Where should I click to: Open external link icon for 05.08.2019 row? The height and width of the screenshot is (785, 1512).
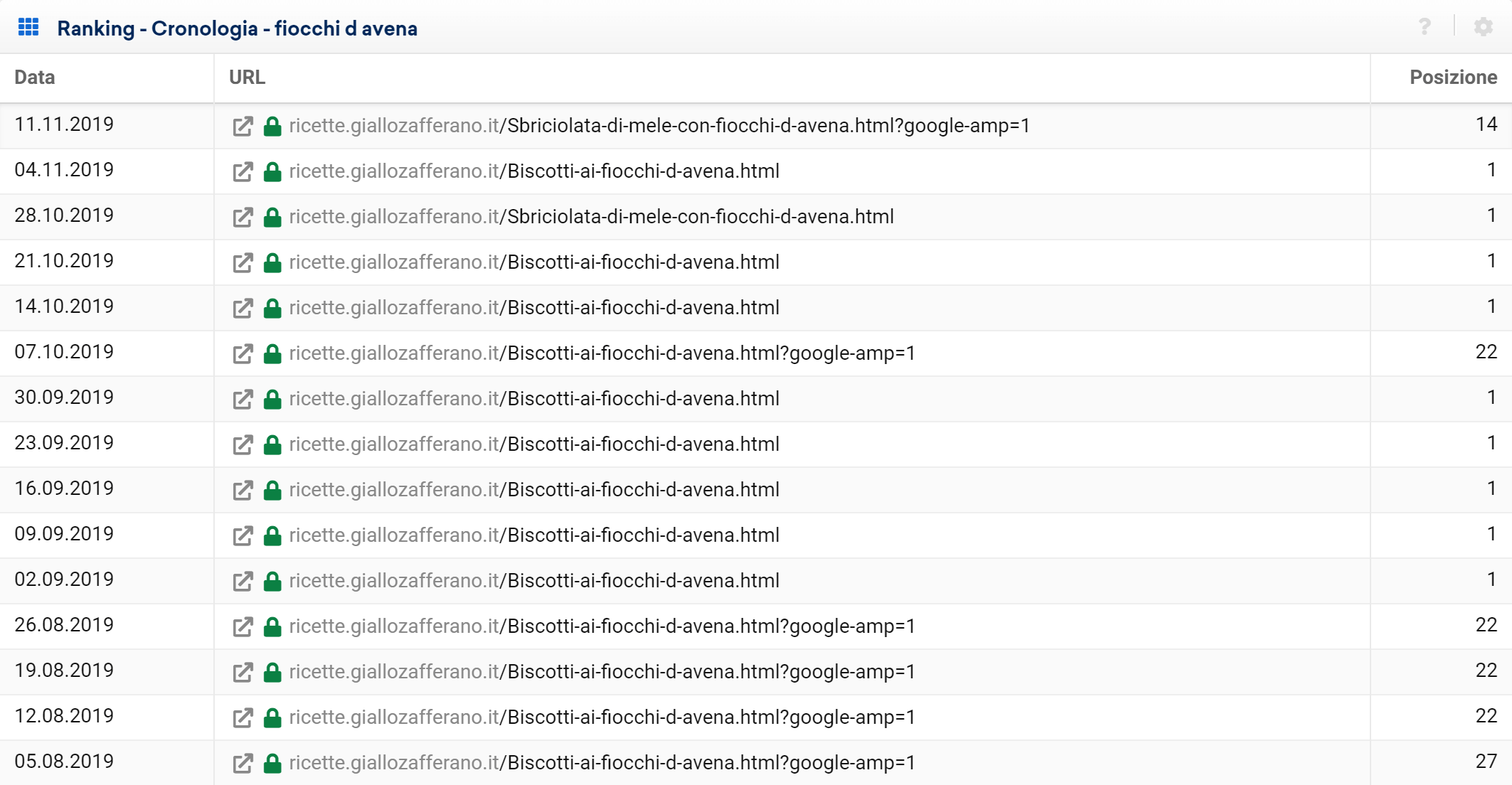click(x=243, y=764)
